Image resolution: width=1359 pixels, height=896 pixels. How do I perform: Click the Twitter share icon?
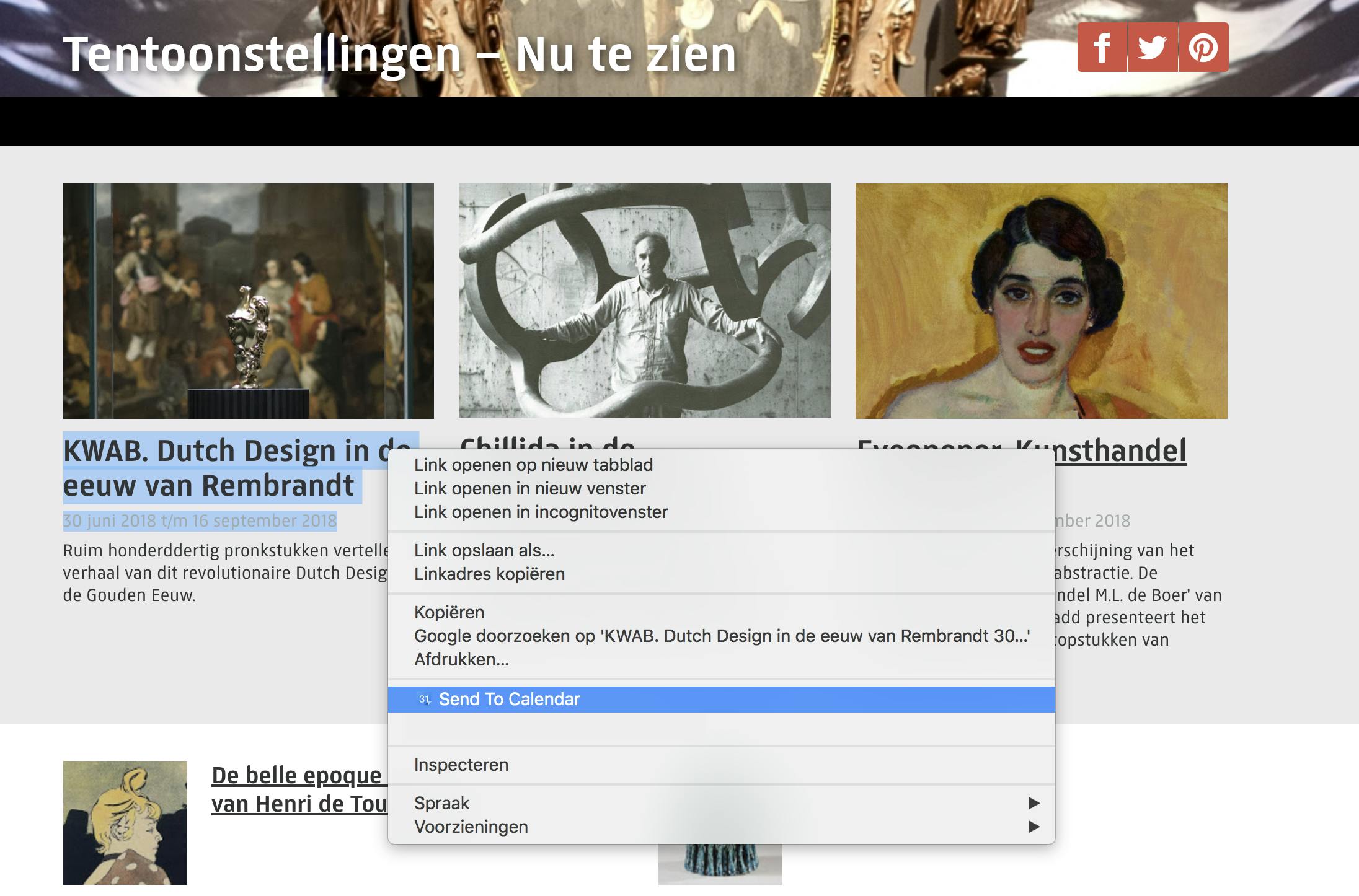(x=1153, y=48)
